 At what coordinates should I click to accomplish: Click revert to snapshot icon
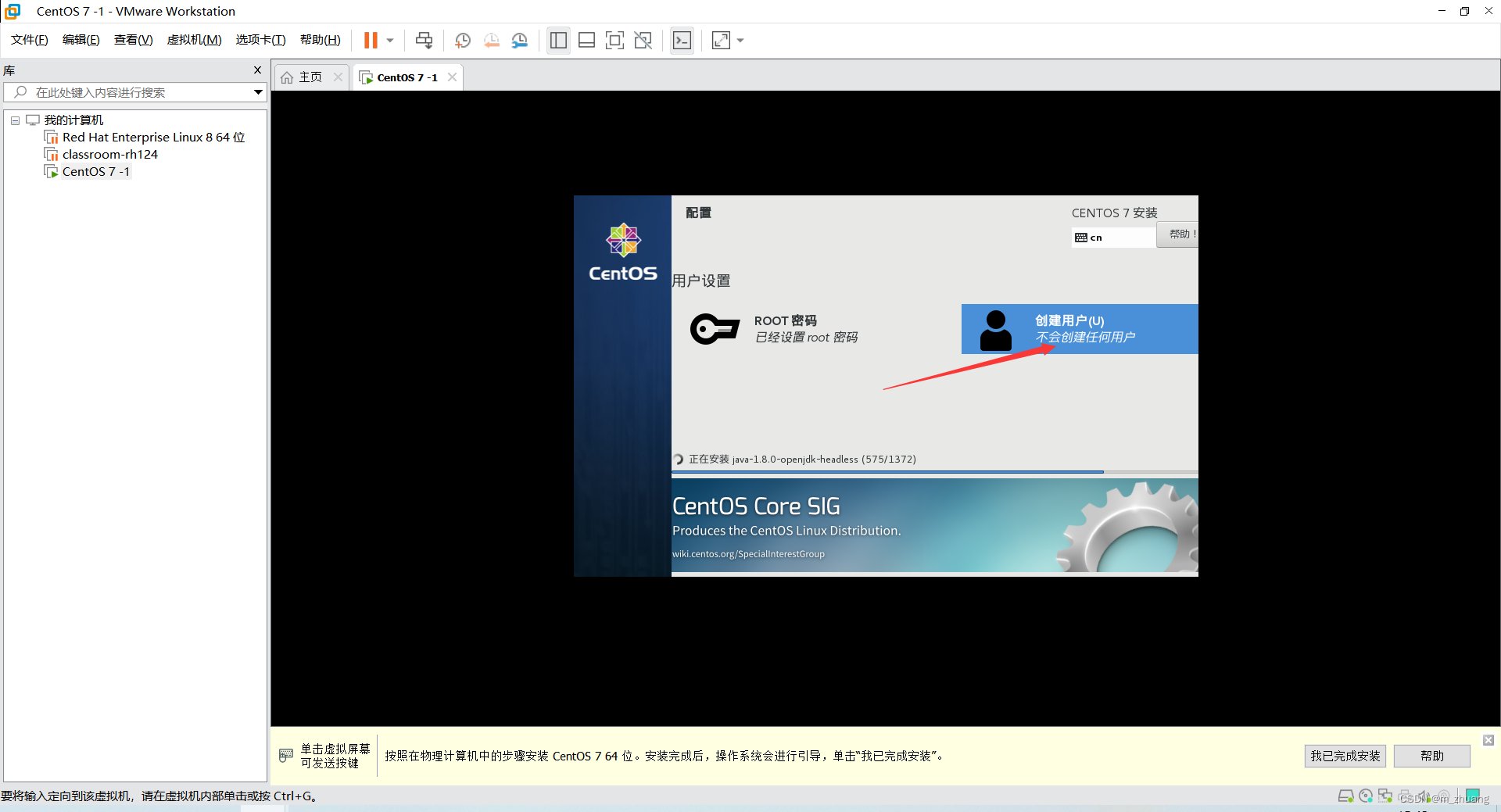[x=492, y=41]
